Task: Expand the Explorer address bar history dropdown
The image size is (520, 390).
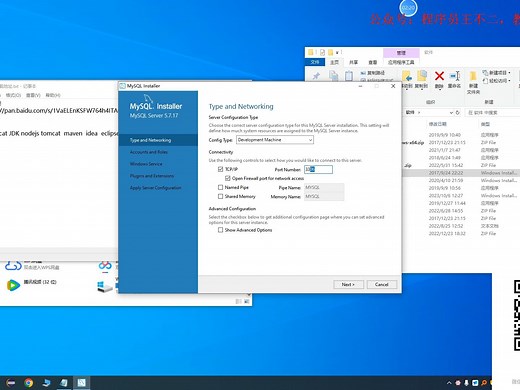Action: point(451,113)
